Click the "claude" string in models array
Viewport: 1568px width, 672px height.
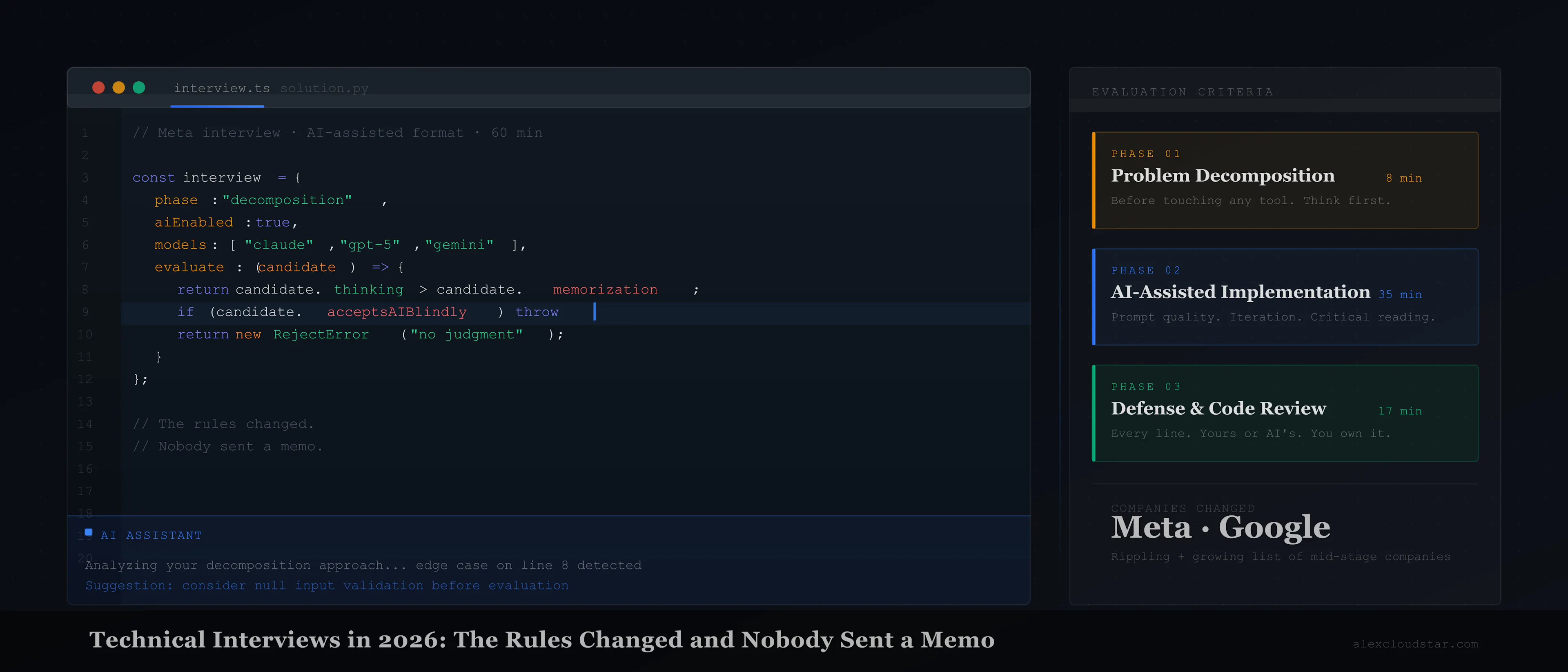(279, 245)
